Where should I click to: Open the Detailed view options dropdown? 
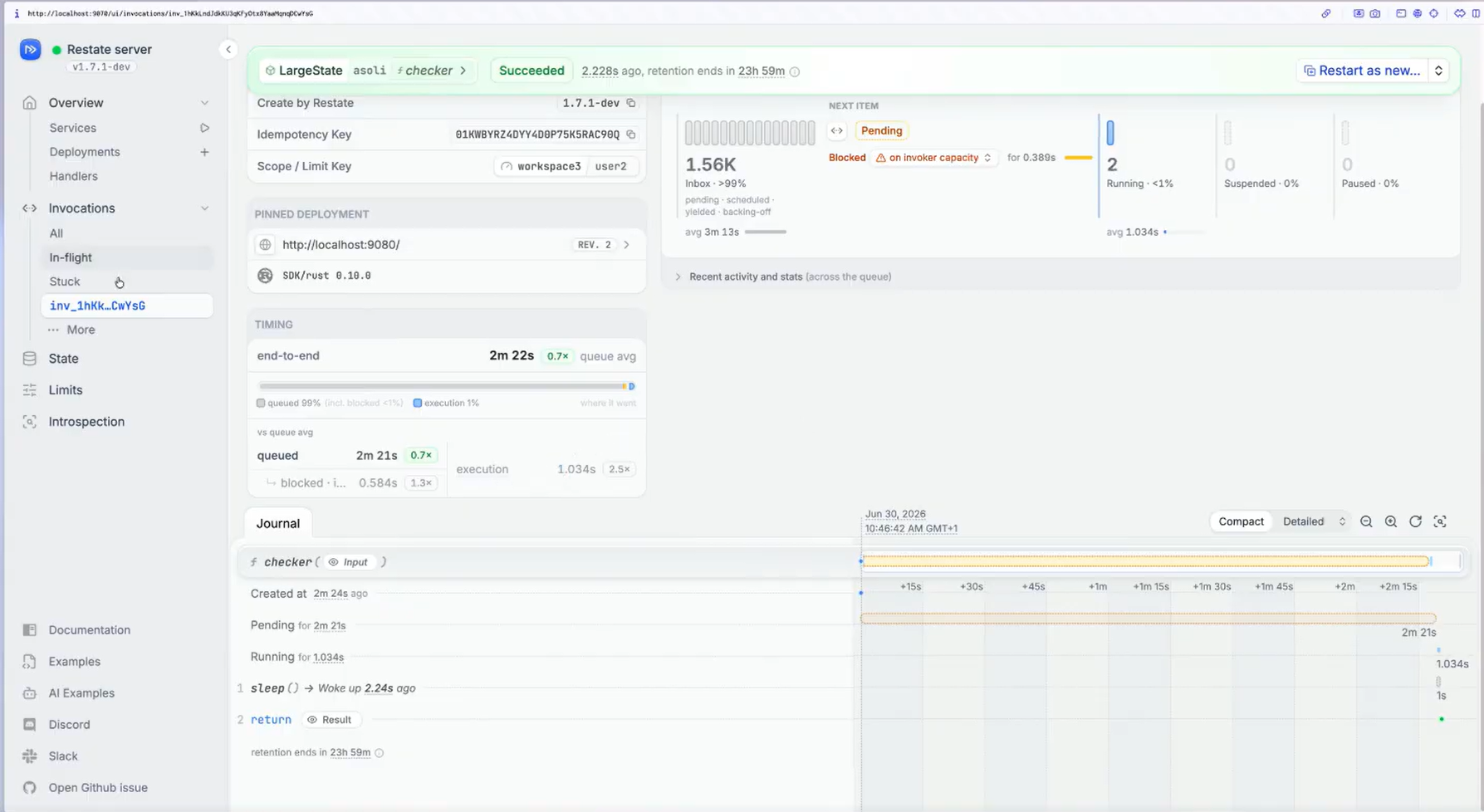tap(1342, 521)
